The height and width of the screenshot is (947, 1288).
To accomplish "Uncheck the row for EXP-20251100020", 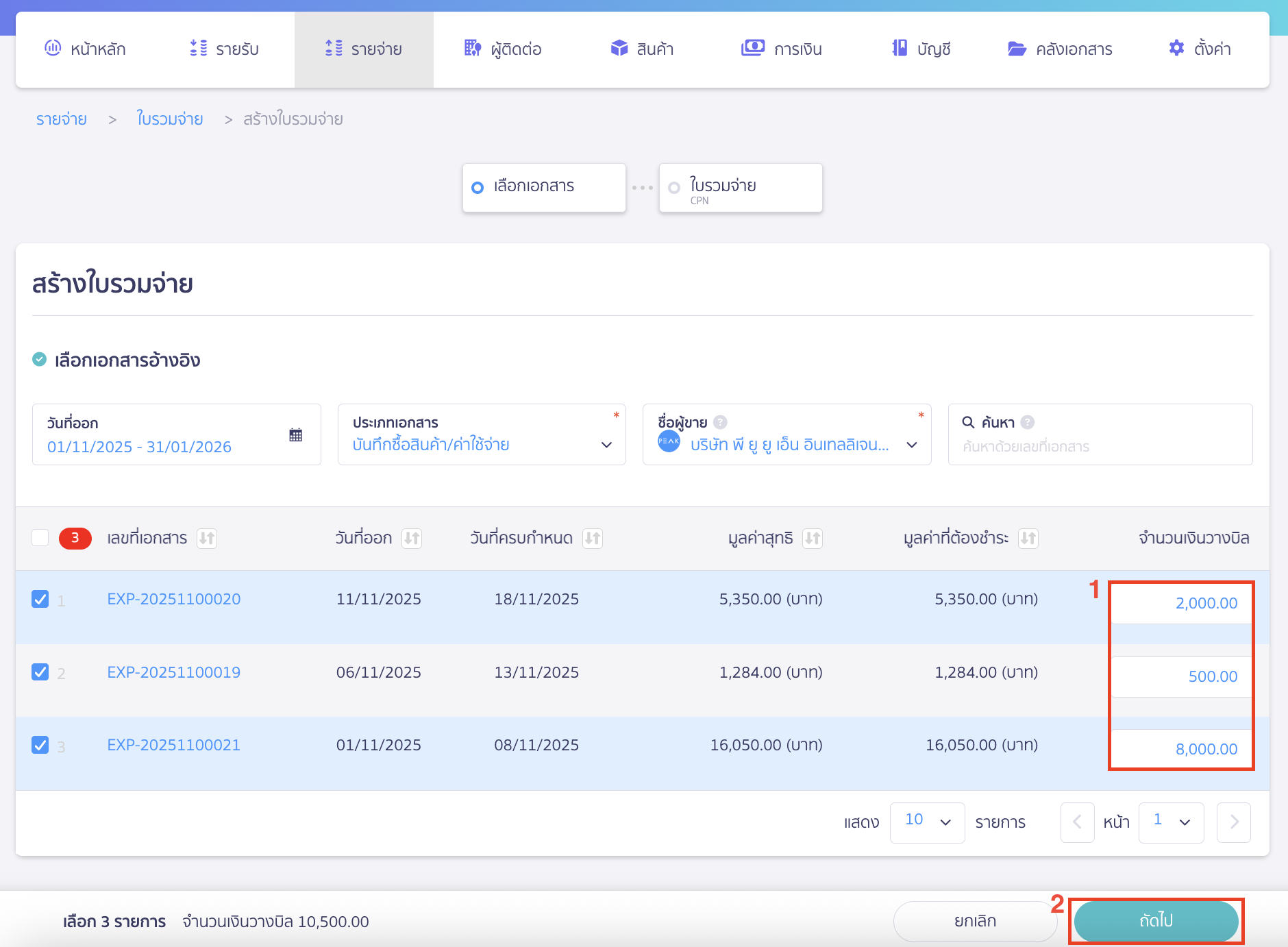I will (x=40, y=599).
